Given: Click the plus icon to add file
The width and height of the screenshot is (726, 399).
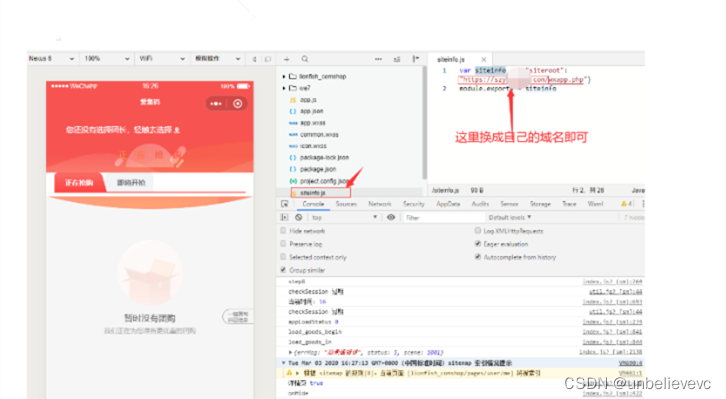Looking at the screenshot, I should pos(287,59).
